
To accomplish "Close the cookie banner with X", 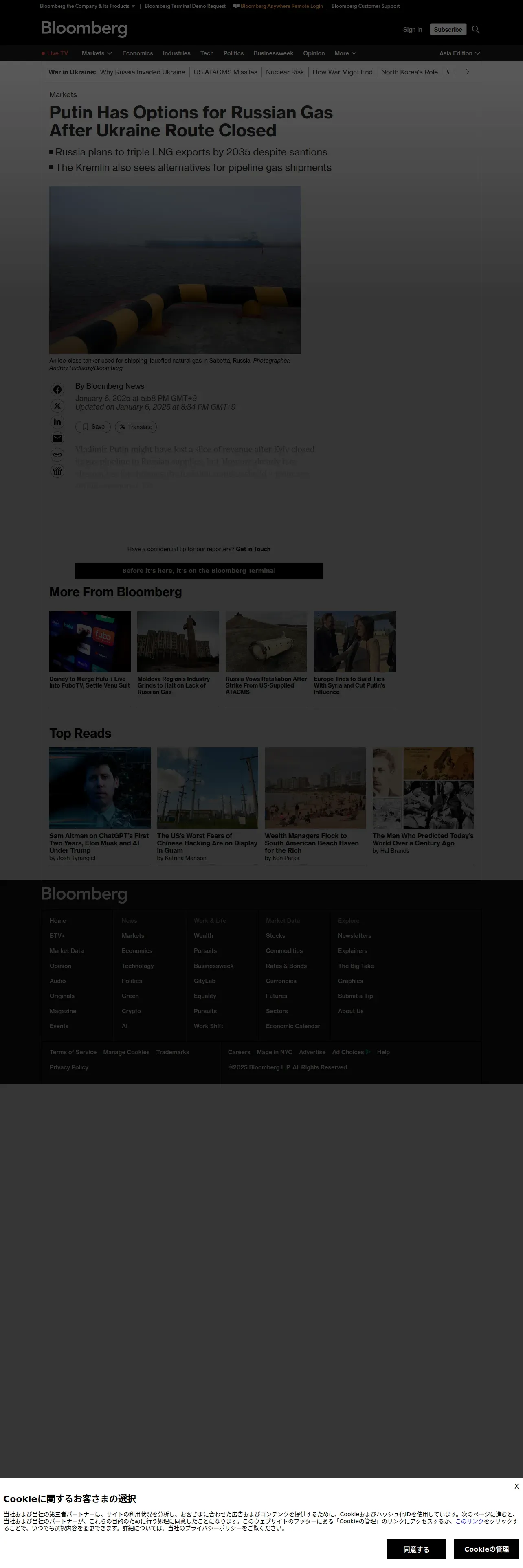I will (516, 1486).
